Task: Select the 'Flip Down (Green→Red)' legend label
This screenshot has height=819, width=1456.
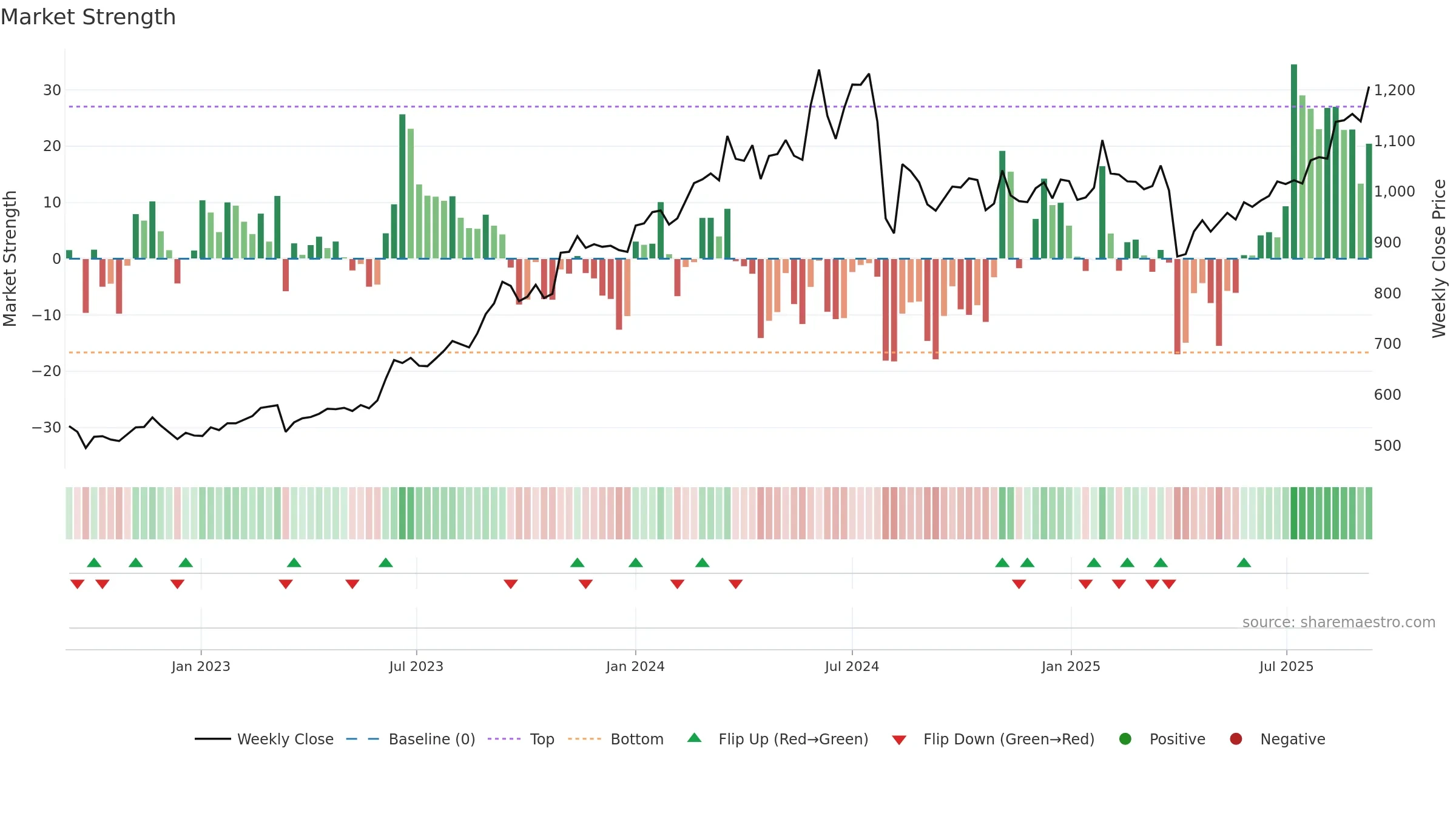Action: click(x=1009, y=739)
